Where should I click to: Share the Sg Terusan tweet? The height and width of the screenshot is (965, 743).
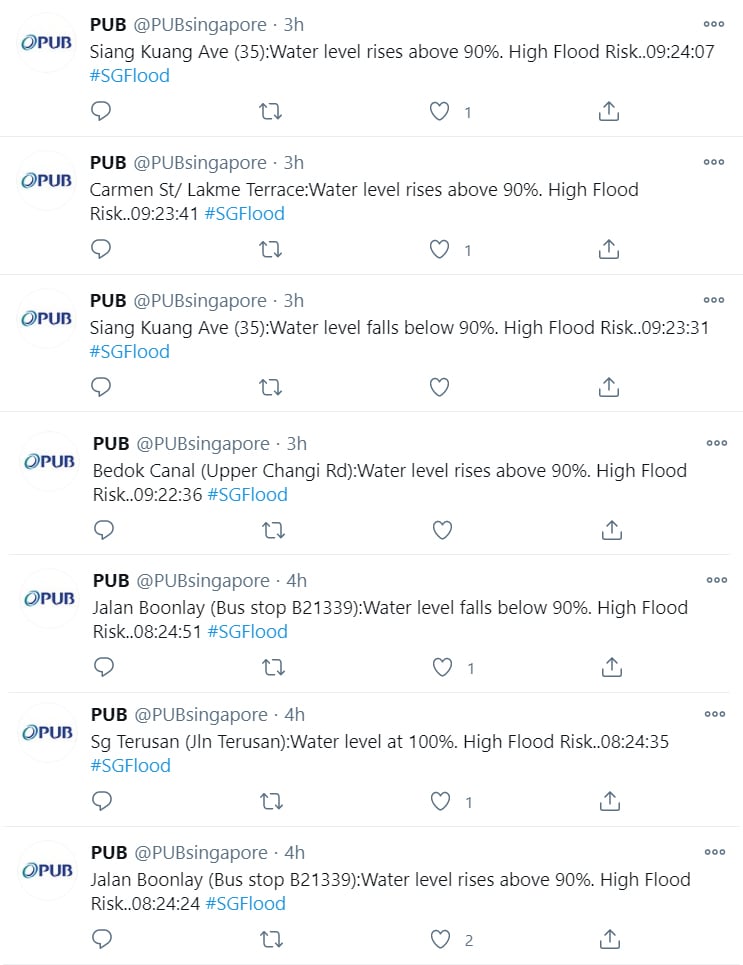(609, 800)
